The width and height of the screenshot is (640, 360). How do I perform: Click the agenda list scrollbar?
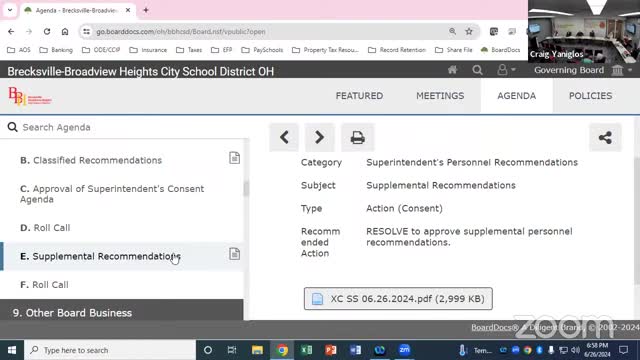246,189
